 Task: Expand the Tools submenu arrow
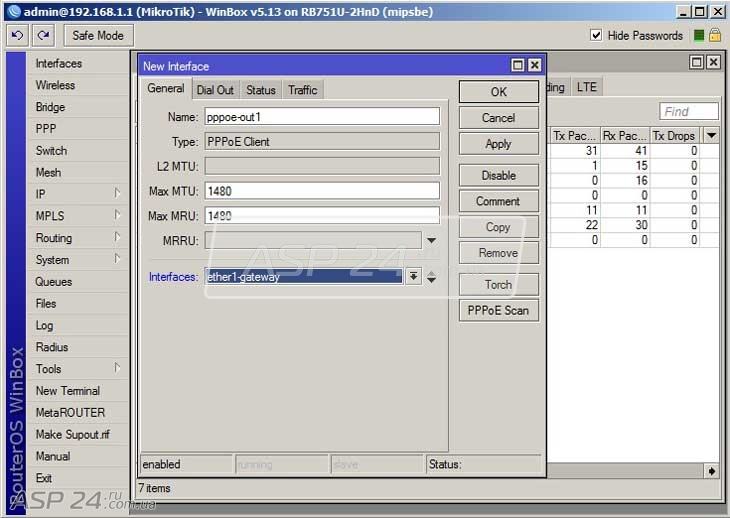pyautogui.click(x=117, y=368)
